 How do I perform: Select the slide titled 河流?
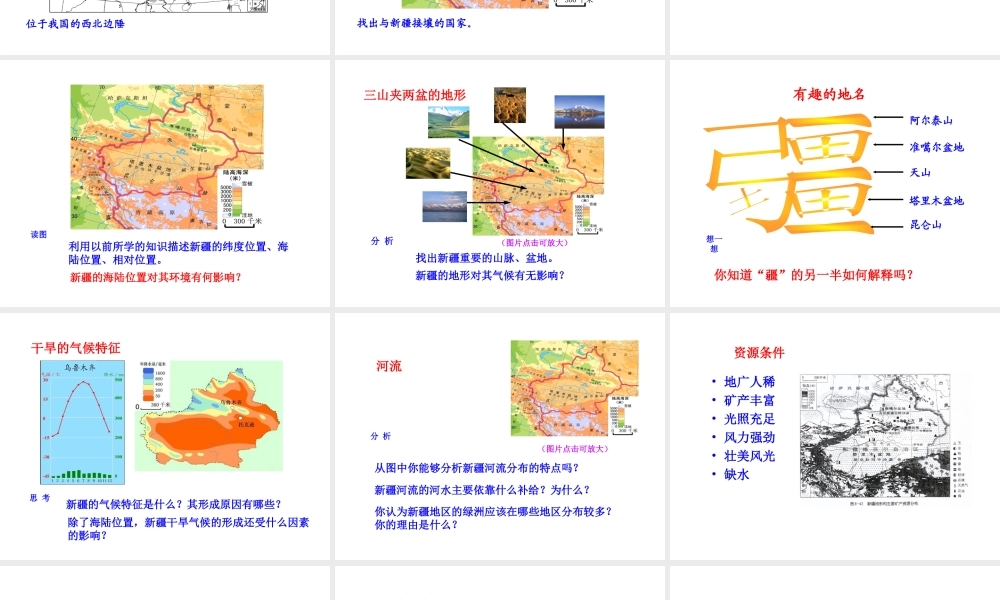click(x=499, y=436)
